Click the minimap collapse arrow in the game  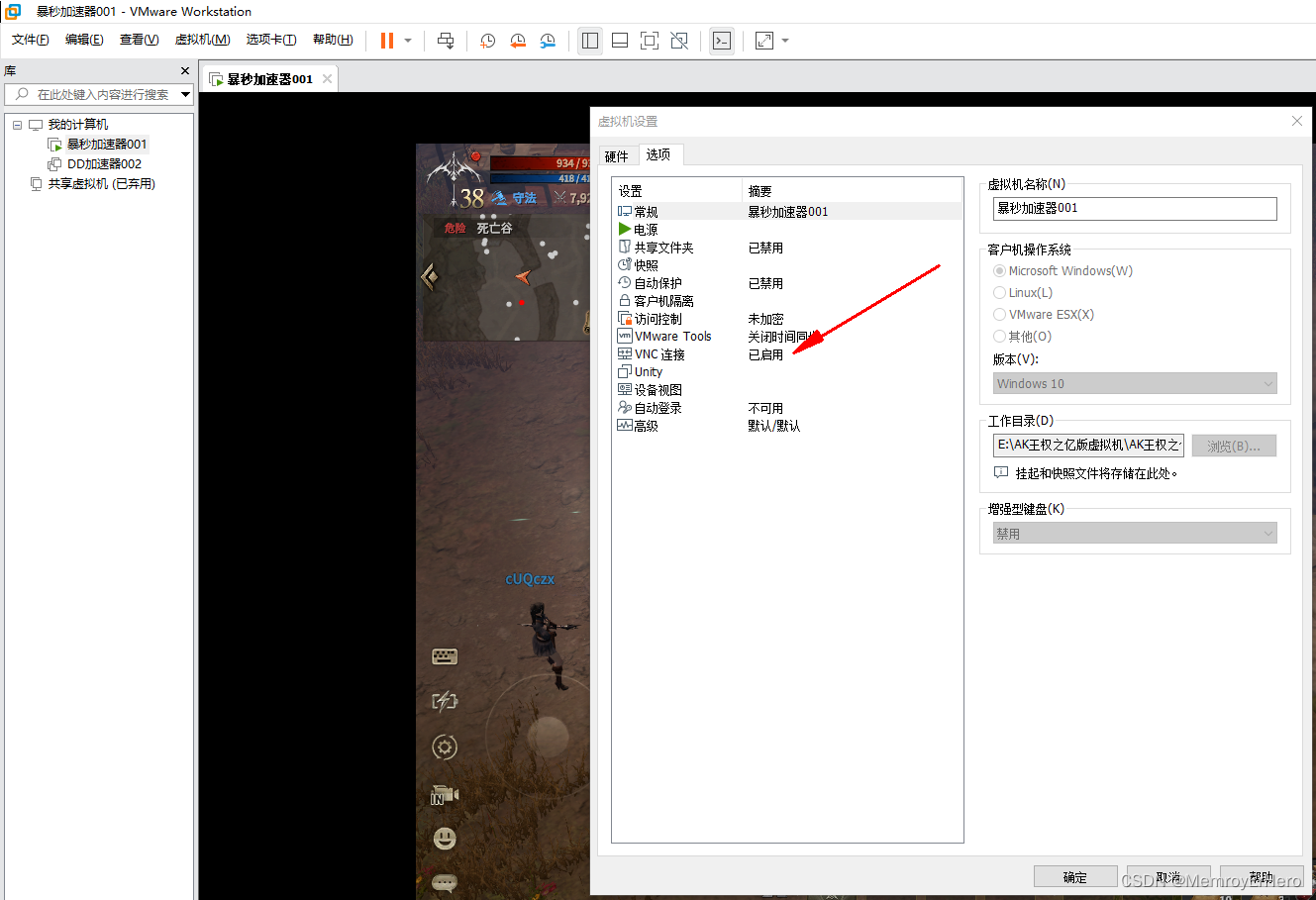(x=430, y=276)
